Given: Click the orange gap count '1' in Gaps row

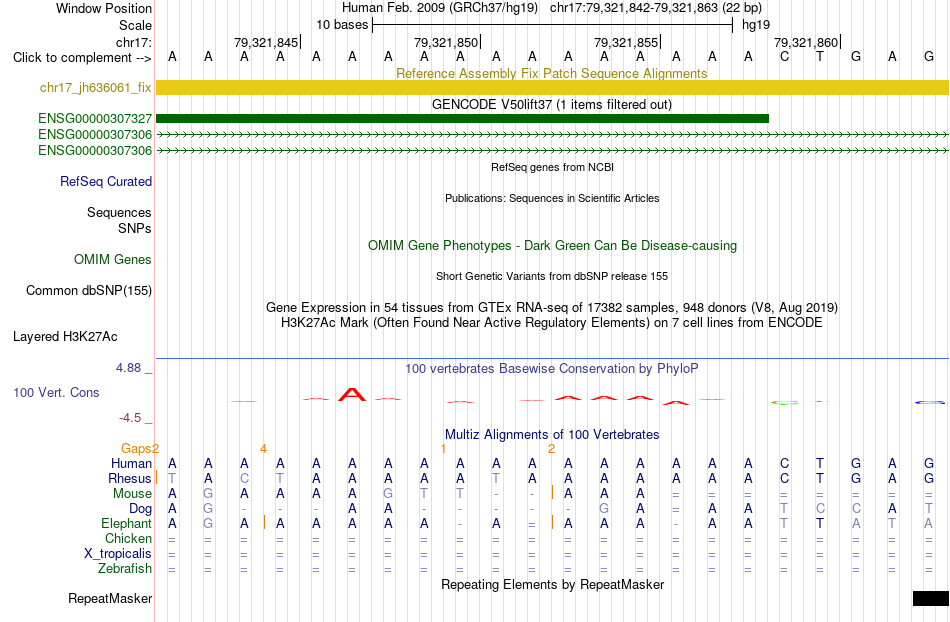Looking at the screenshot, I should (443, 448).
